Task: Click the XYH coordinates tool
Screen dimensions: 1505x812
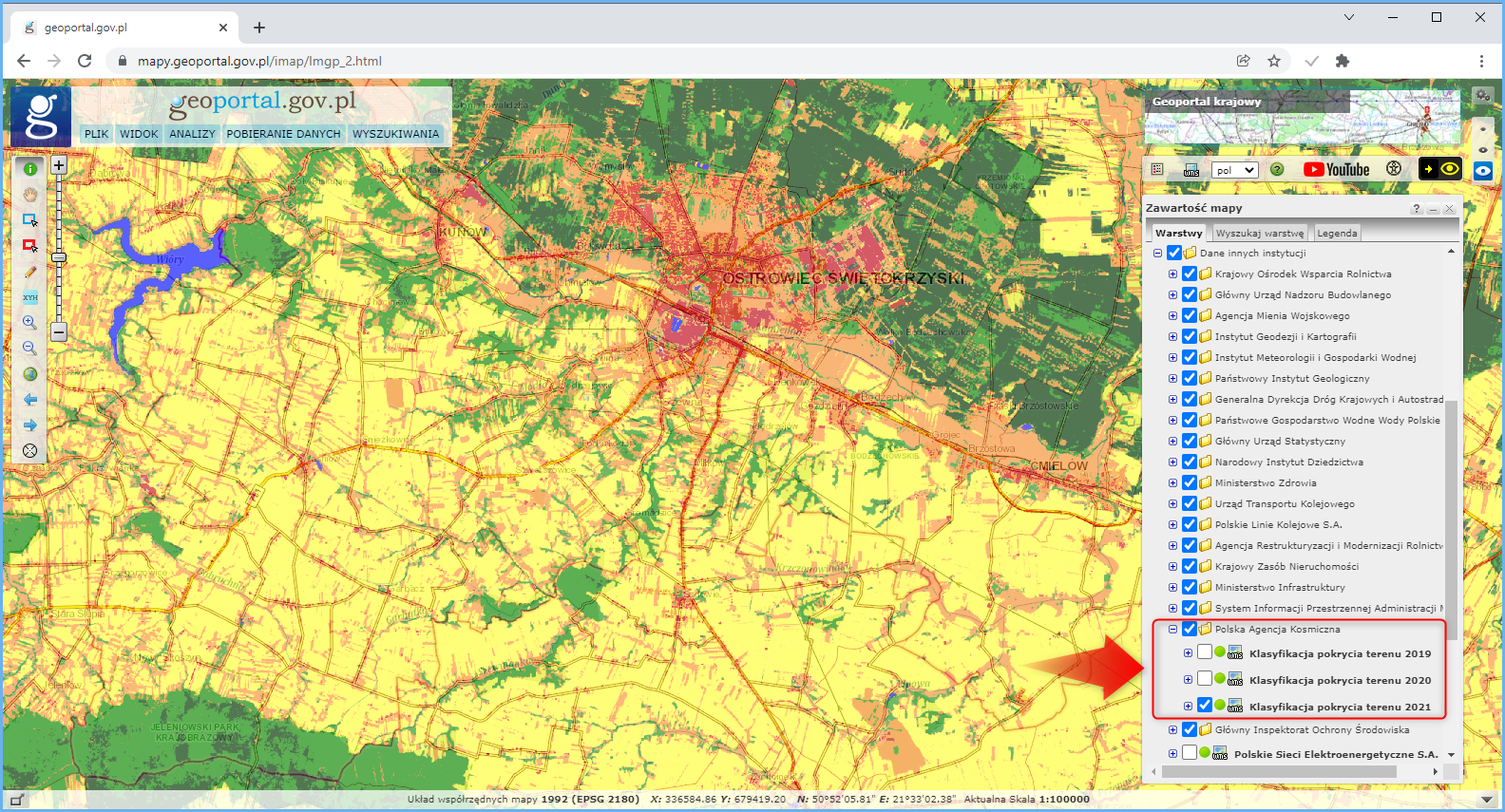Action: tap(30, 297)
